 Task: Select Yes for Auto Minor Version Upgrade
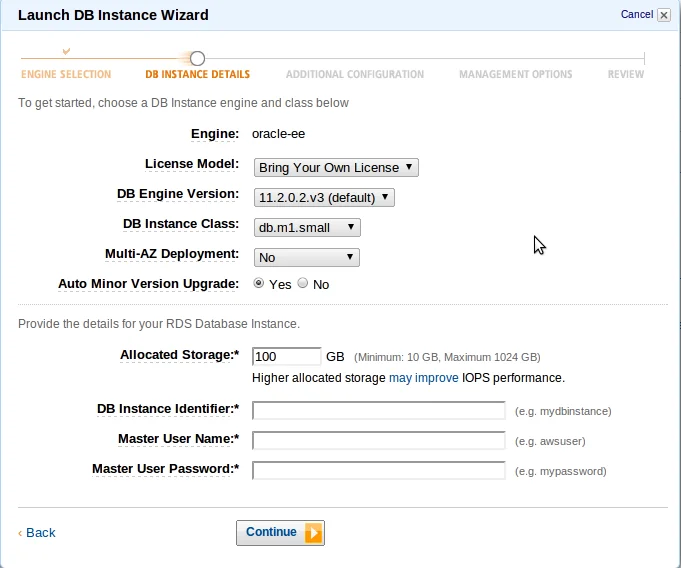coord(258,283)
